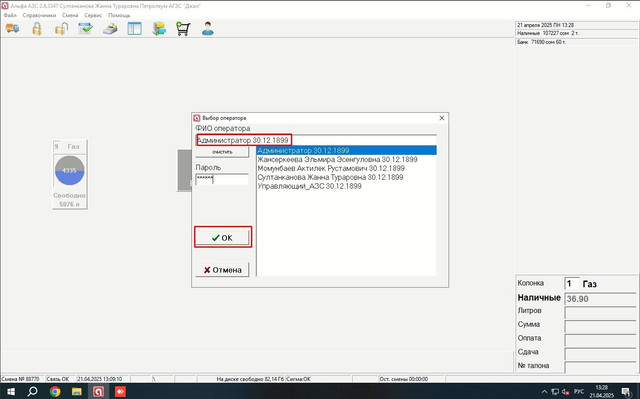The image size is (640, 399).
Task: Click the Сдача input field
Action: [600, 354]
